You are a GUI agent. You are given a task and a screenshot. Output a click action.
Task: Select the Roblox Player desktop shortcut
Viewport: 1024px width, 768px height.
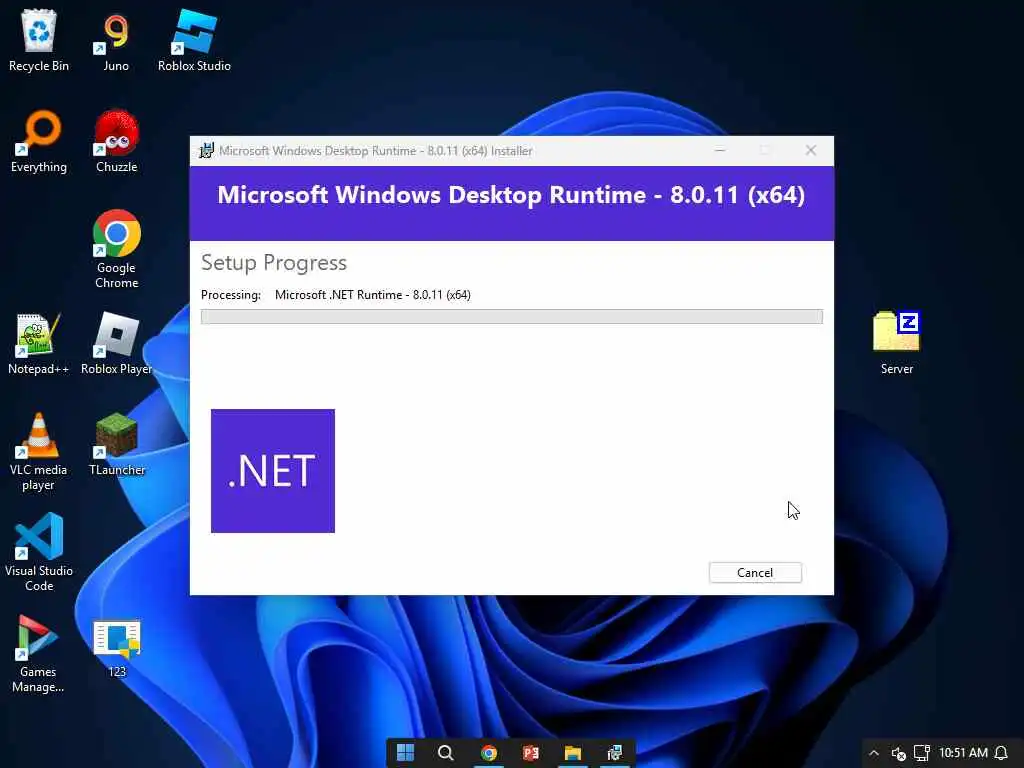coord(116,344)
